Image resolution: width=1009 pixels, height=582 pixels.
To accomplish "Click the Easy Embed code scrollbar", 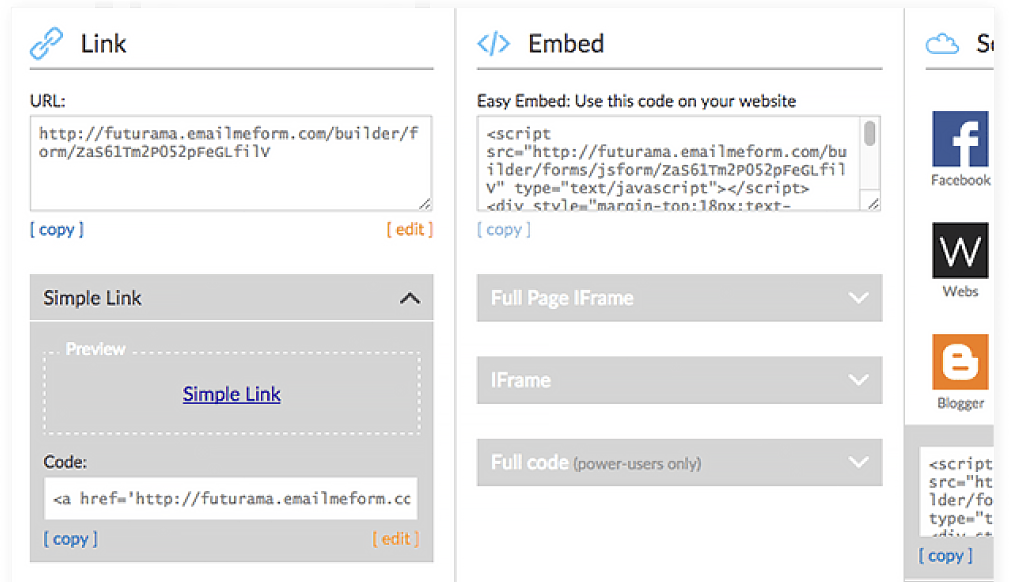I will 870,133.
